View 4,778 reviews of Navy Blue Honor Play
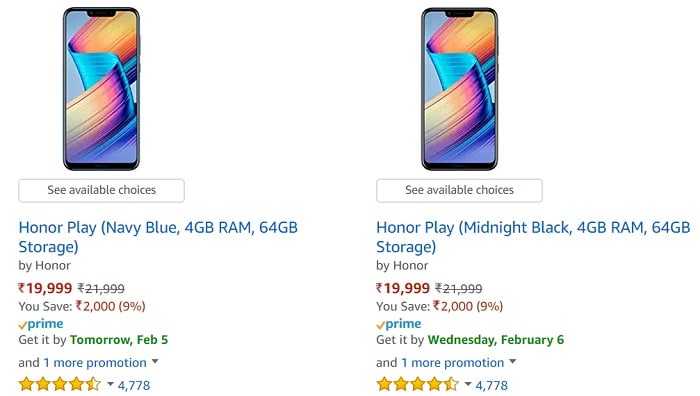 134,385
